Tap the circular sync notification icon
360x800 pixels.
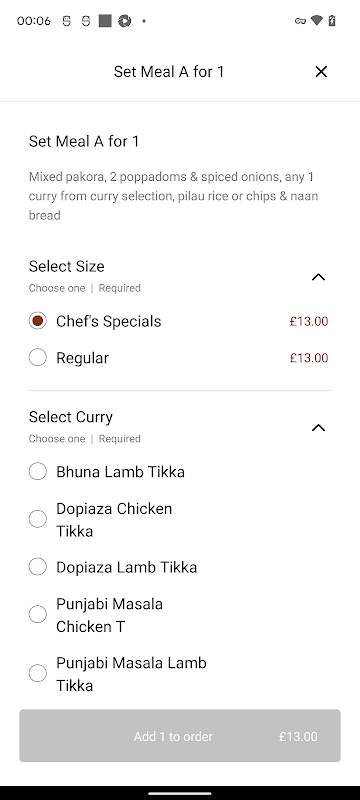[x=124, y=21]
